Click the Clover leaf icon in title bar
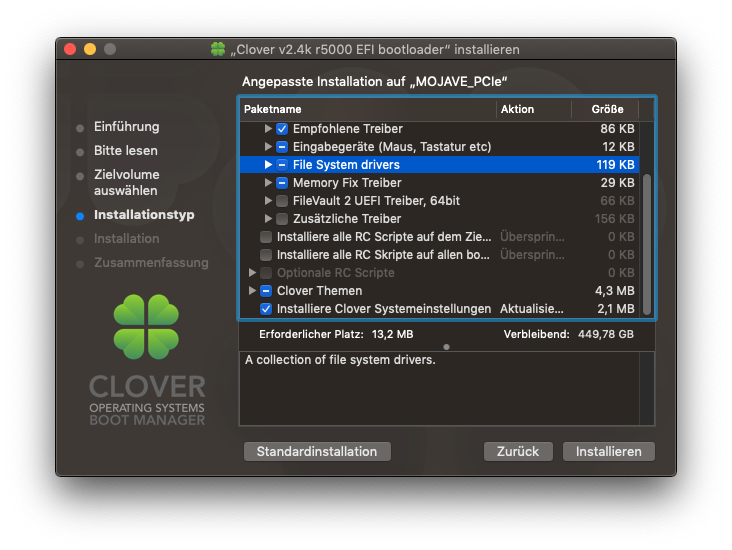 point(218,49)
